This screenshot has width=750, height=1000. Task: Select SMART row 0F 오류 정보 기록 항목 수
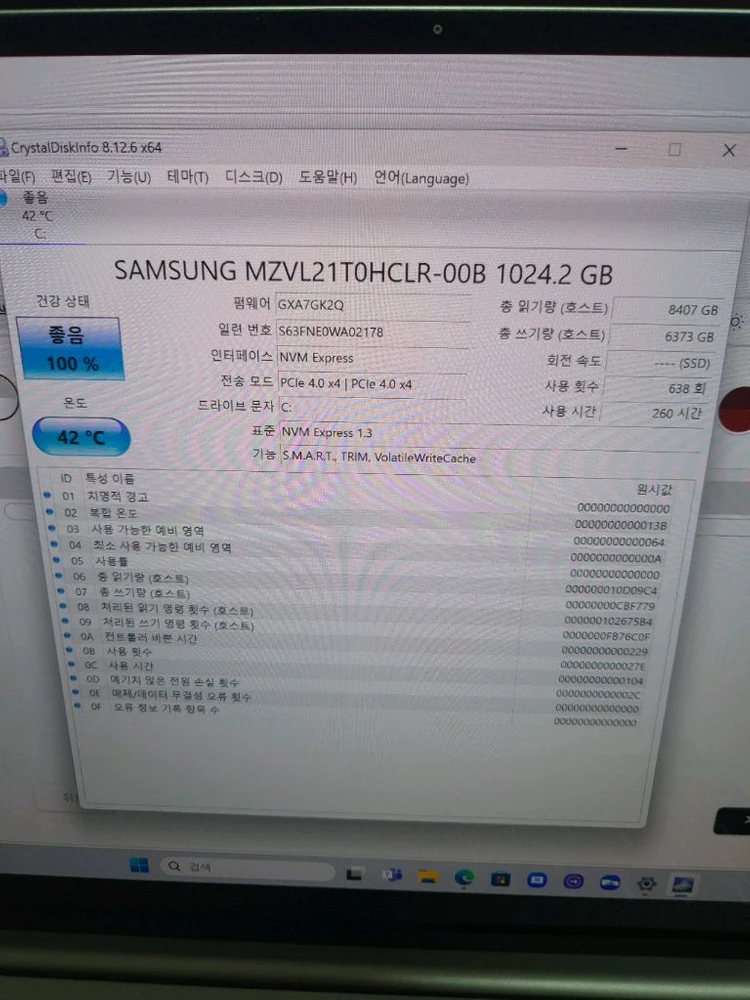click(359, 715)
